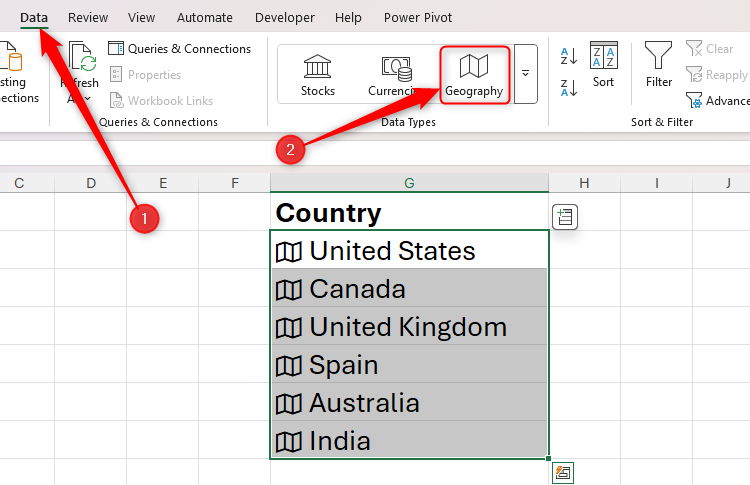Open the Developer tab

[x=284, y=18]
